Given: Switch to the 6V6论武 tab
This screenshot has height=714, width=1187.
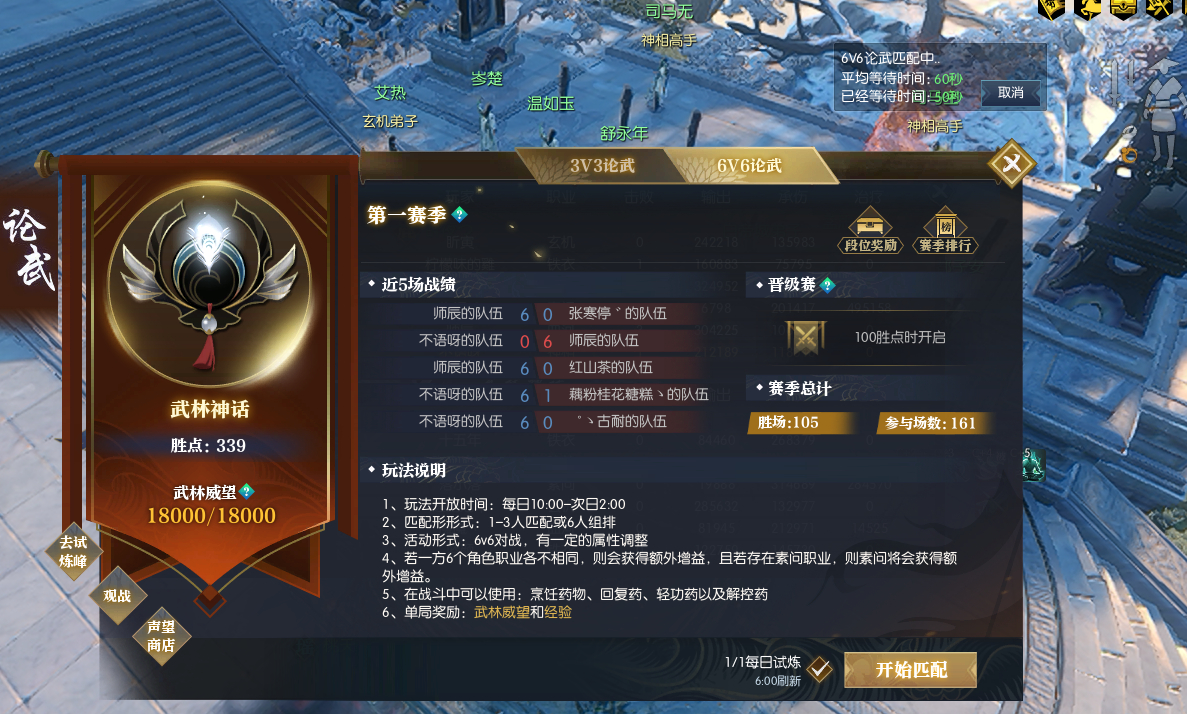Looking at the screenshot, I should pyautogui.click(x=749, y=166).
